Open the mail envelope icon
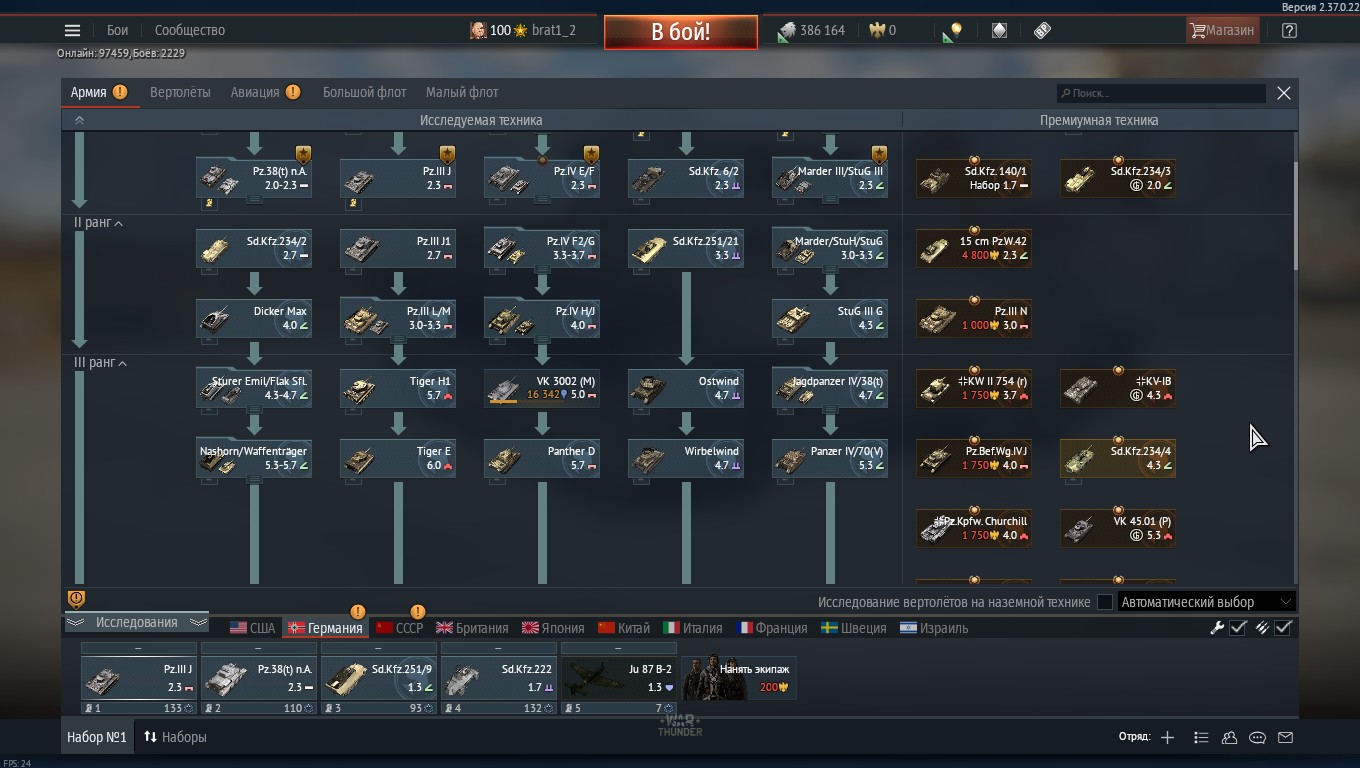Viewport: 1360px width, 768px height. click(1285, 737)
